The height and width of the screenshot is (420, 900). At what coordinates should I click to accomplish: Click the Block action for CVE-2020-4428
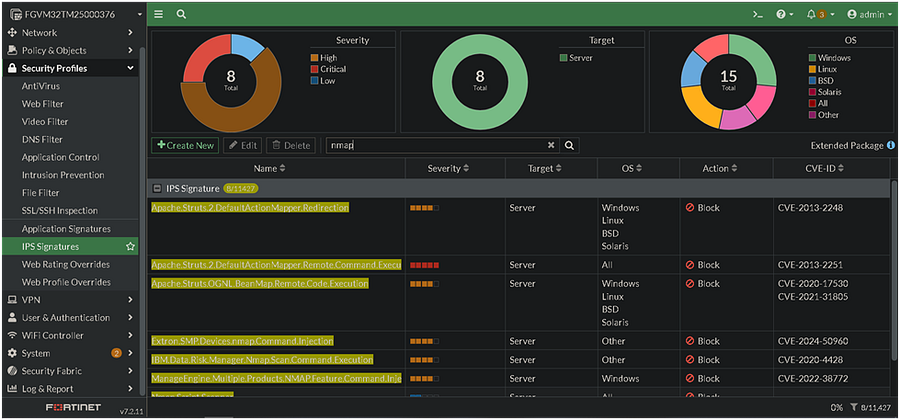pos(703,360)
